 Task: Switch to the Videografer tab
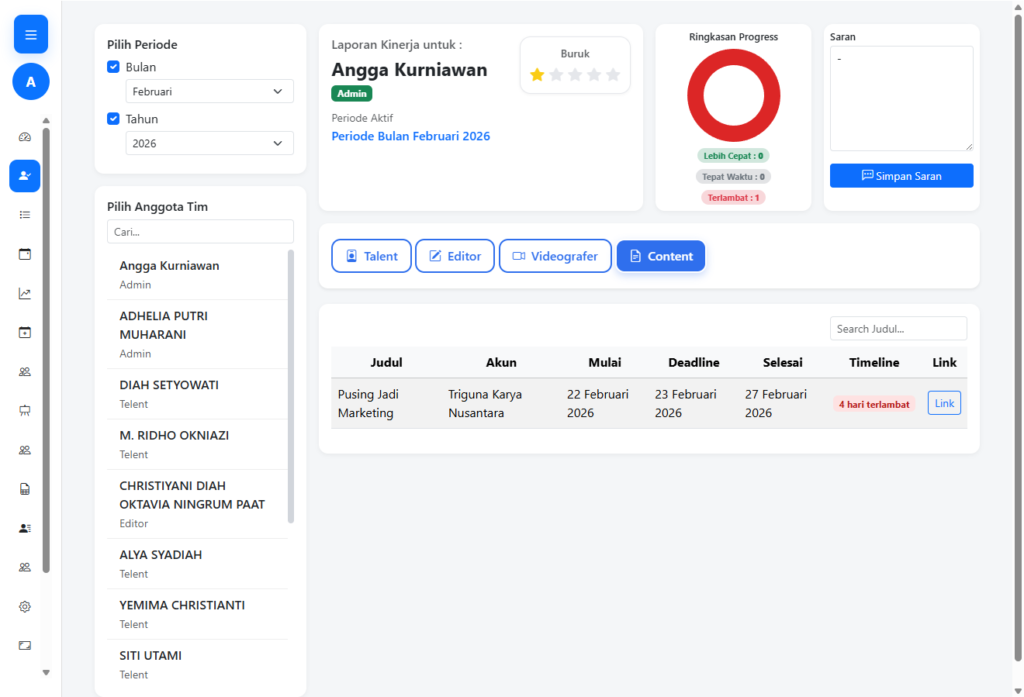555,256
